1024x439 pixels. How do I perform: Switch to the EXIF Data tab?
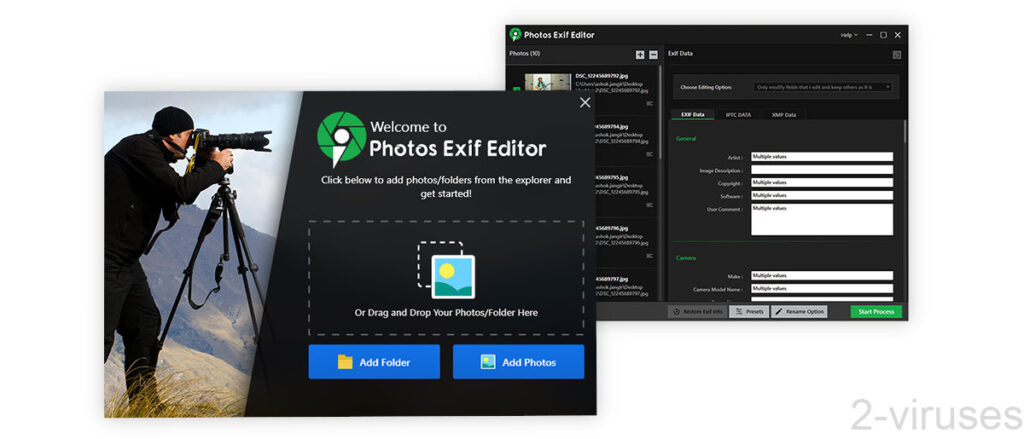pyautogui.click(x=693, y=114)
